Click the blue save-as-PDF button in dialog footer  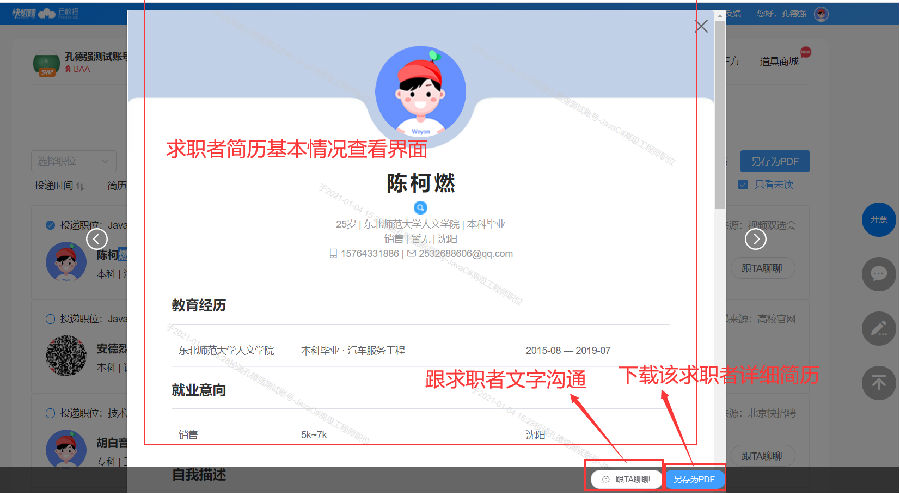694,479
